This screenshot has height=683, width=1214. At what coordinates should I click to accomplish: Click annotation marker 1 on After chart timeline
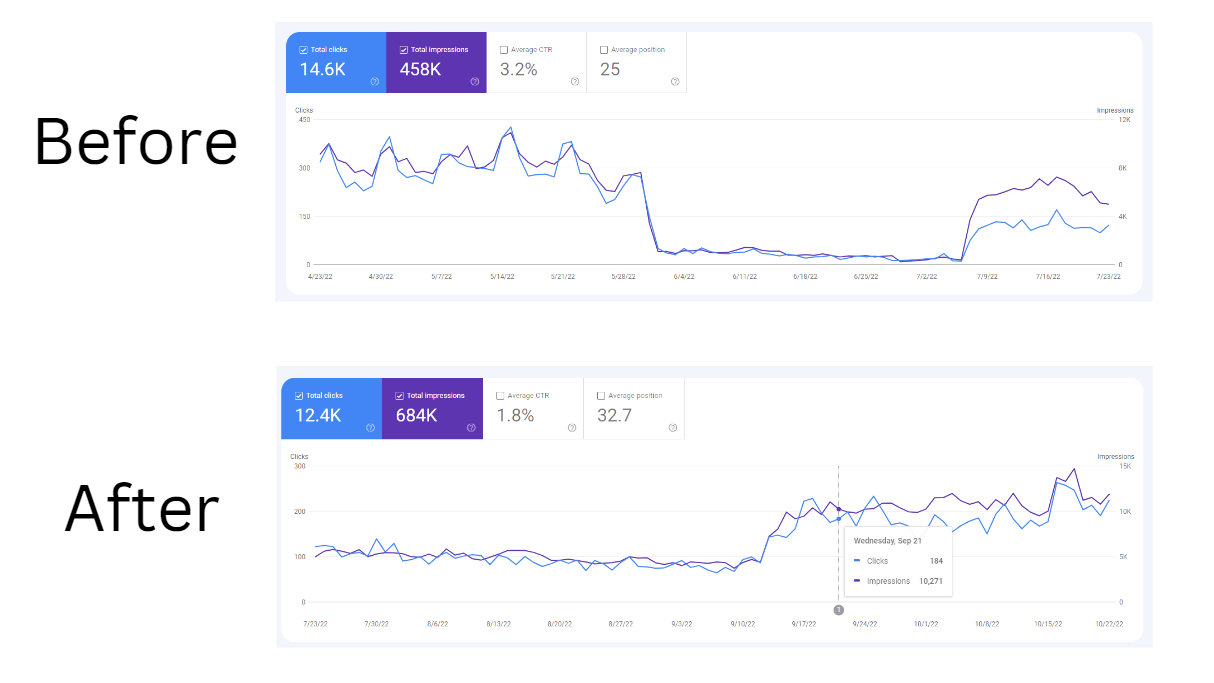838,609
